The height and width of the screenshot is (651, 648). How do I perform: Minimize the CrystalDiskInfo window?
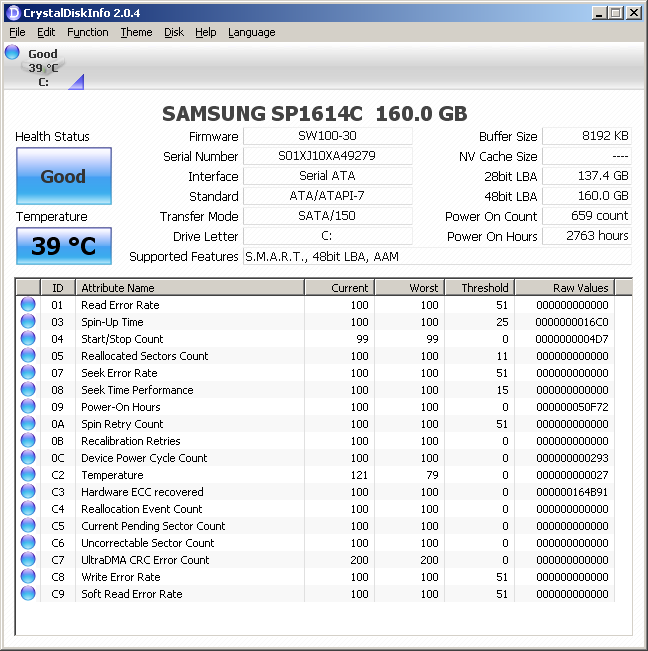coord(599,13)
